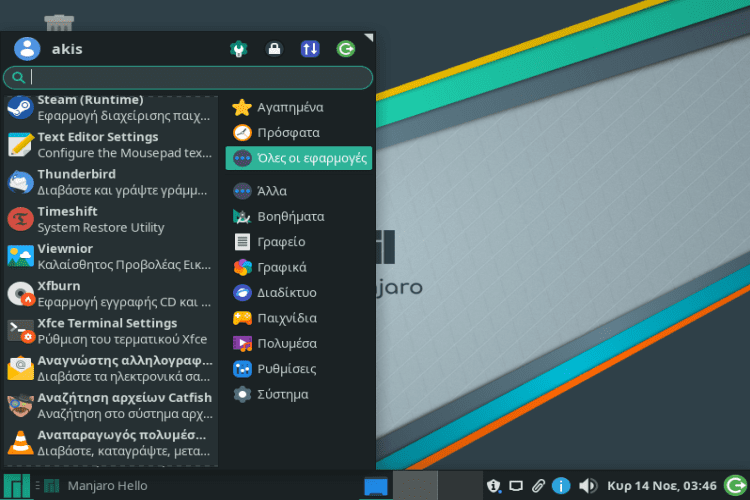Click the clock showing Κυρ 14 Νοε, 03:46

[662, 486]
